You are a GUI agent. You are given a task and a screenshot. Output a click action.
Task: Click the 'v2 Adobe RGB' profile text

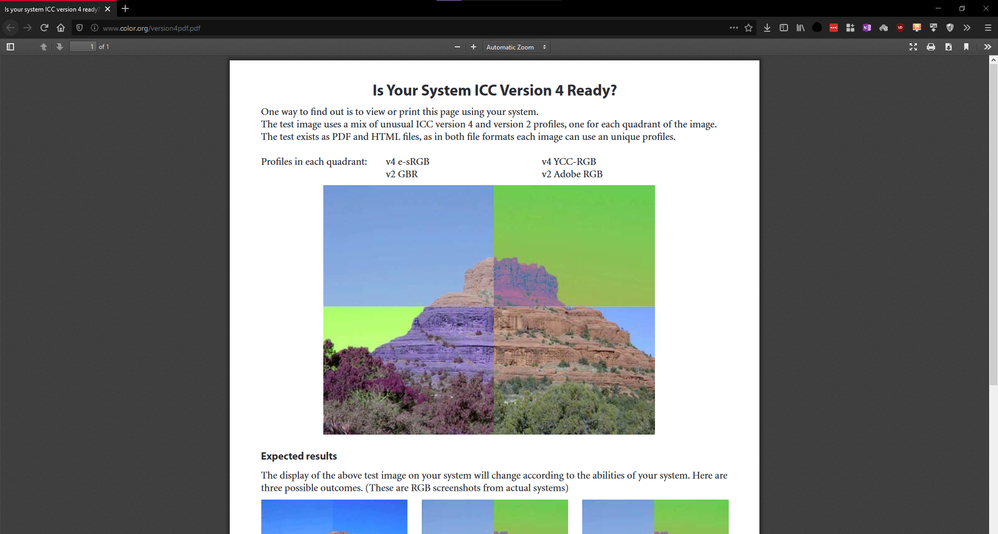[x=572, y=174]
